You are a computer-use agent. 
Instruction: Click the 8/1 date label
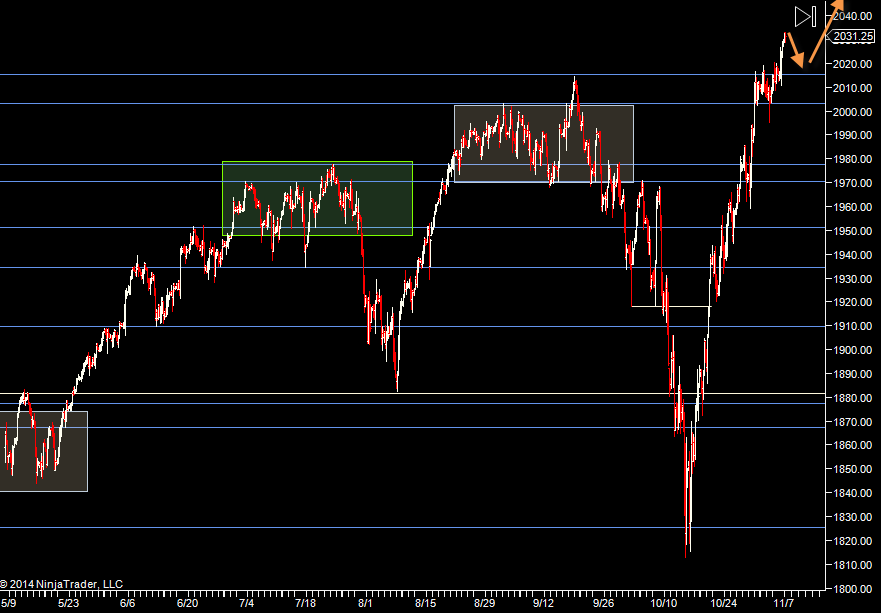[365, 603]
